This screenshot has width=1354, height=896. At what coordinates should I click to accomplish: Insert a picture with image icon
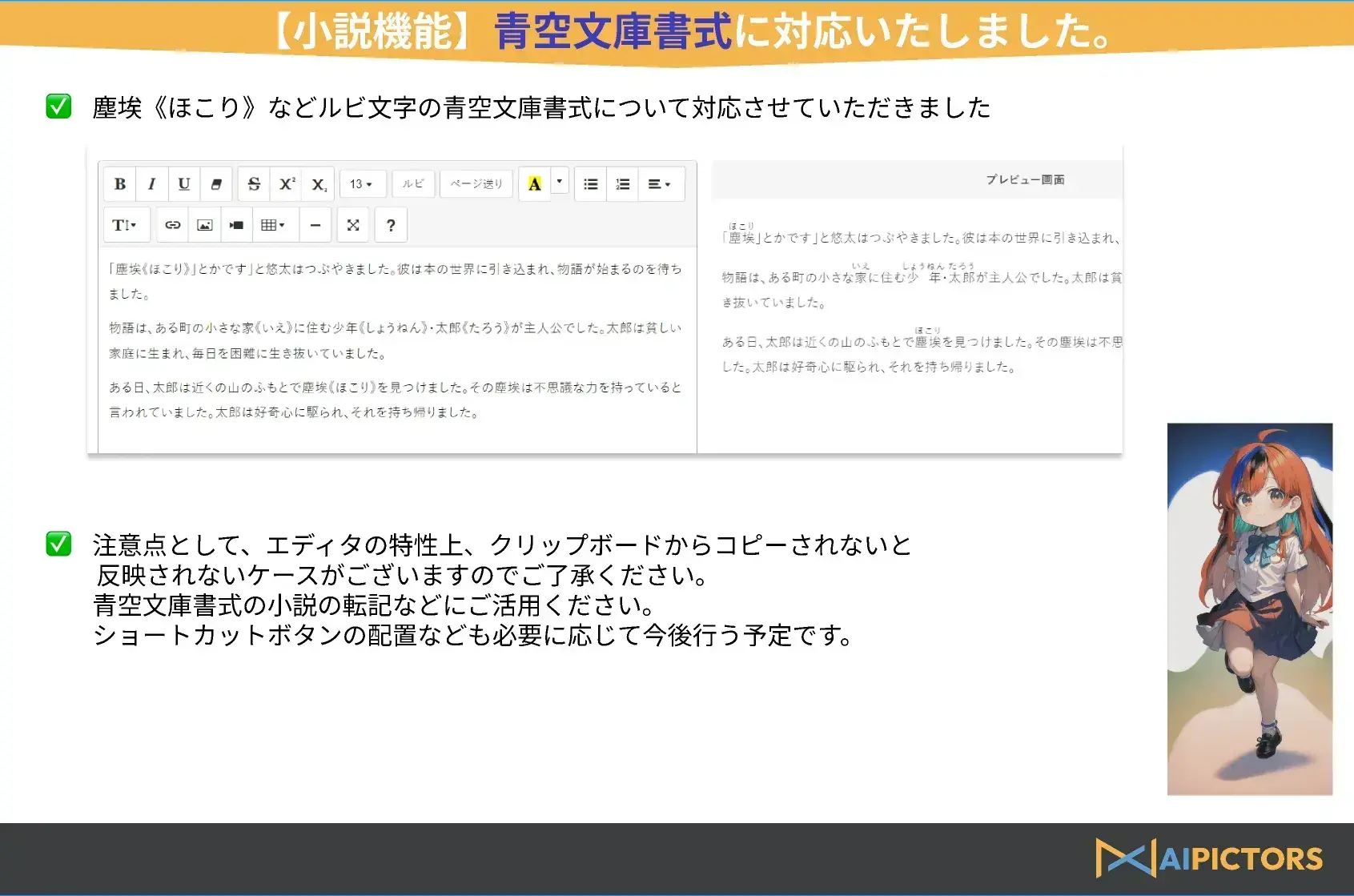pyautogui.click(x=204, y=225)
